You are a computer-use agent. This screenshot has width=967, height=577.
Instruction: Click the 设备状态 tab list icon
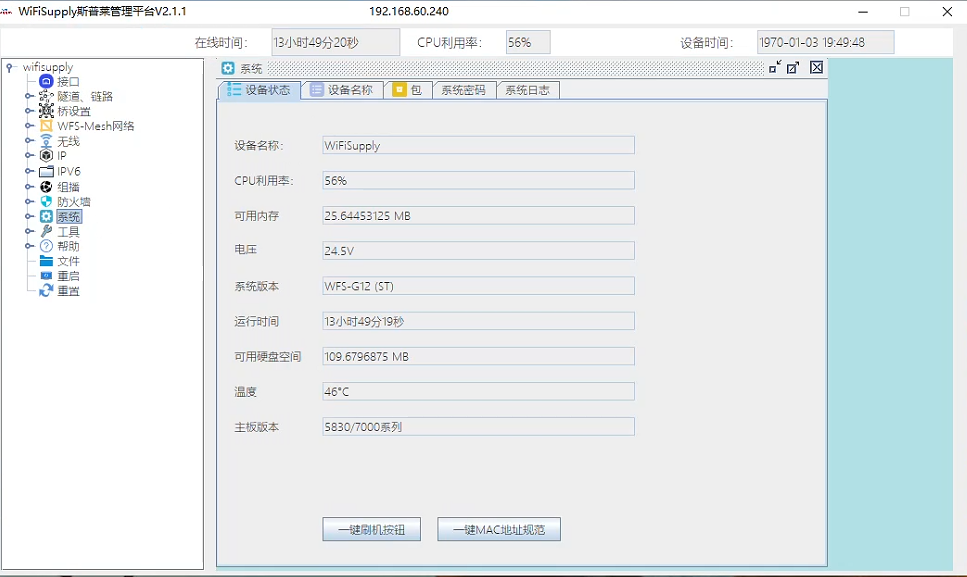click(x=234, y=89)
